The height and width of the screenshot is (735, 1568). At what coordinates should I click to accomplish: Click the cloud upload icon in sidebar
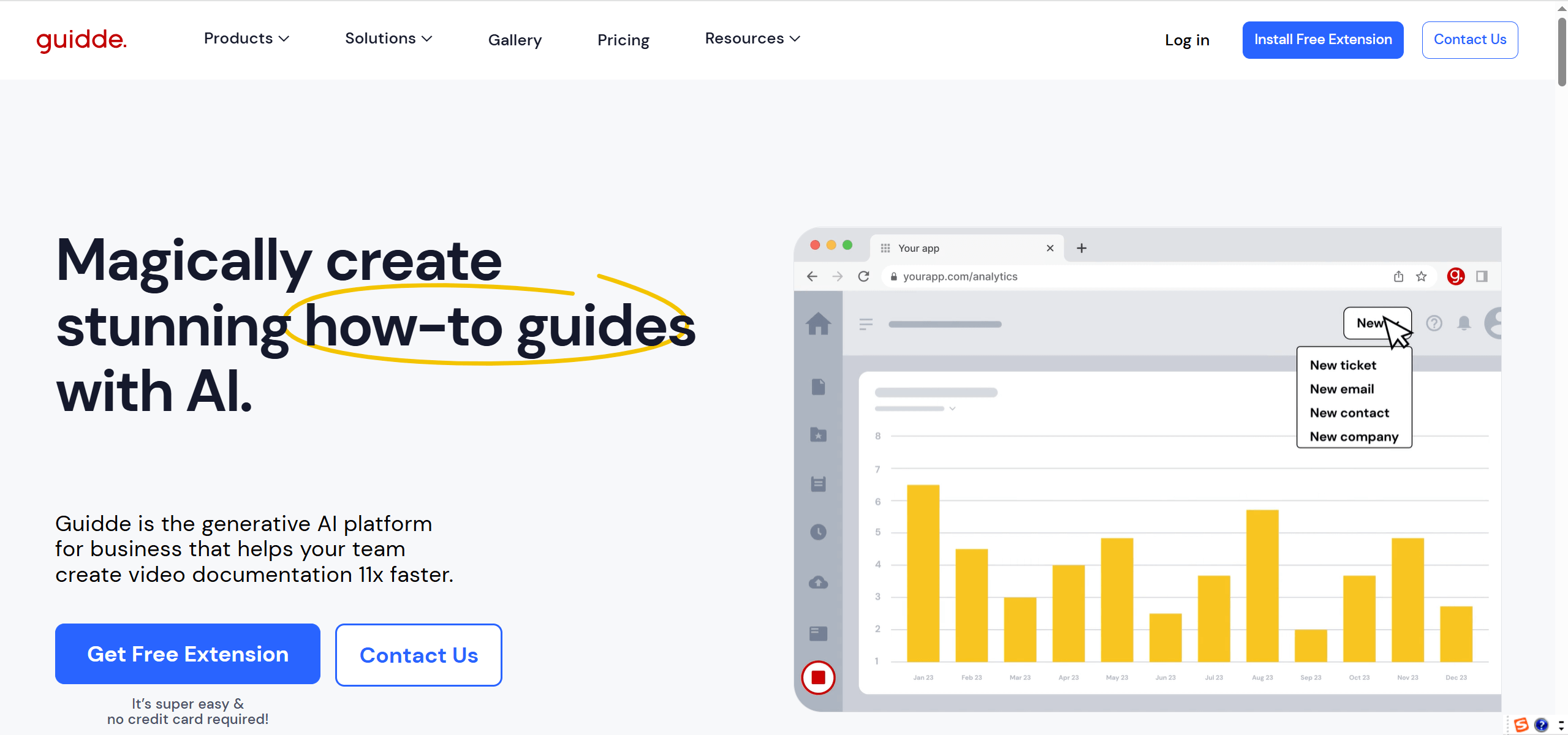[x=818, y=582]
